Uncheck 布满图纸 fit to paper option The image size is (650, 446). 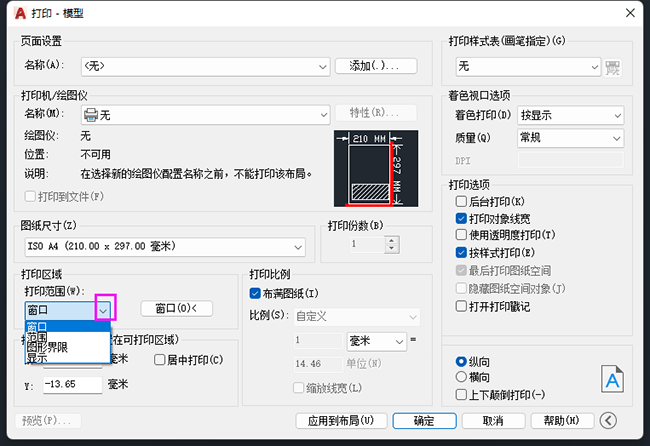(x=255, y=293)
